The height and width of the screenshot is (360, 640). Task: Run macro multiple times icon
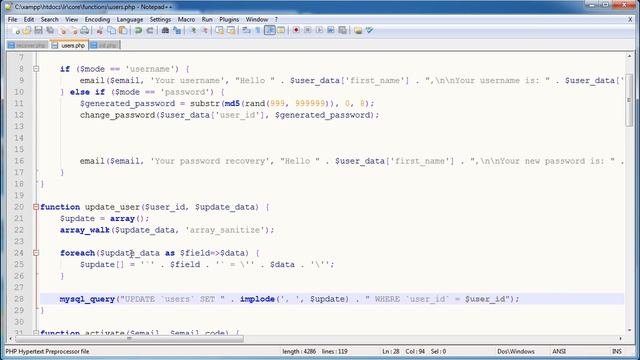(x=331, y=31)
